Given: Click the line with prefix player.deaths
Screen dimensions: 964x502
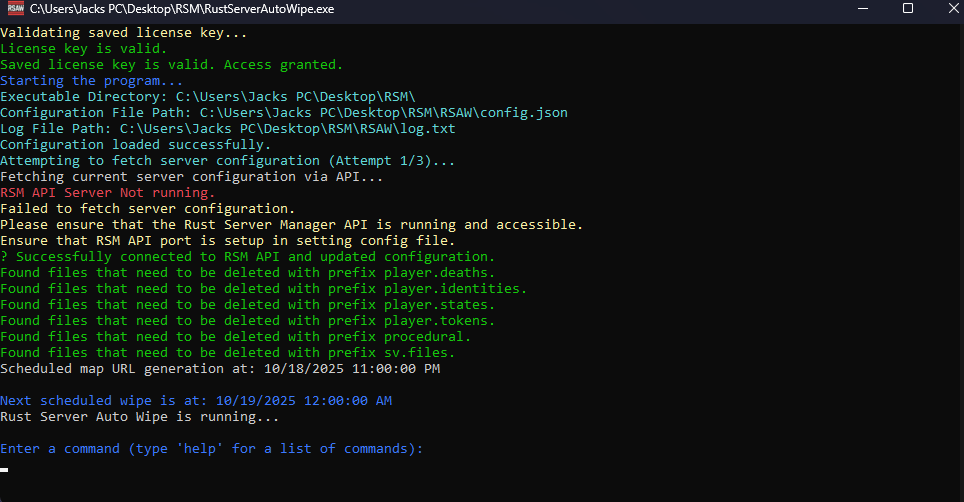Looking at the screenshot, I should coord(248,273).
